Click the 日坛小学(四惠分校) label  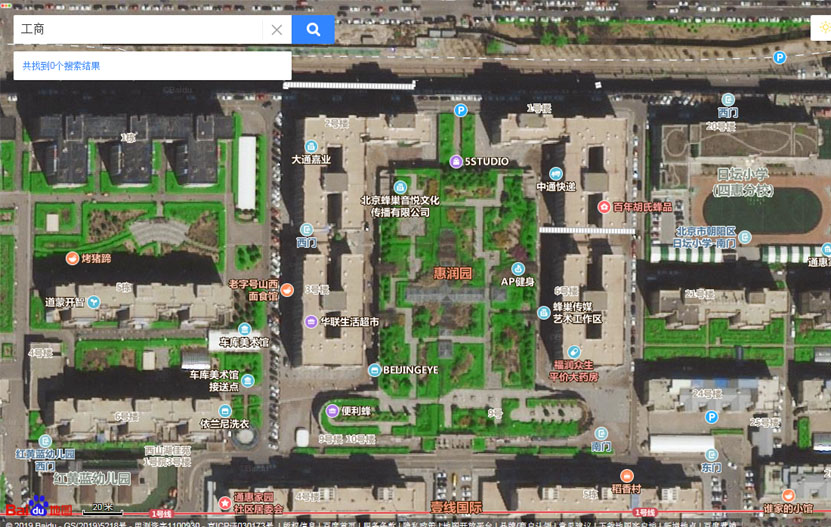[742, 182]
